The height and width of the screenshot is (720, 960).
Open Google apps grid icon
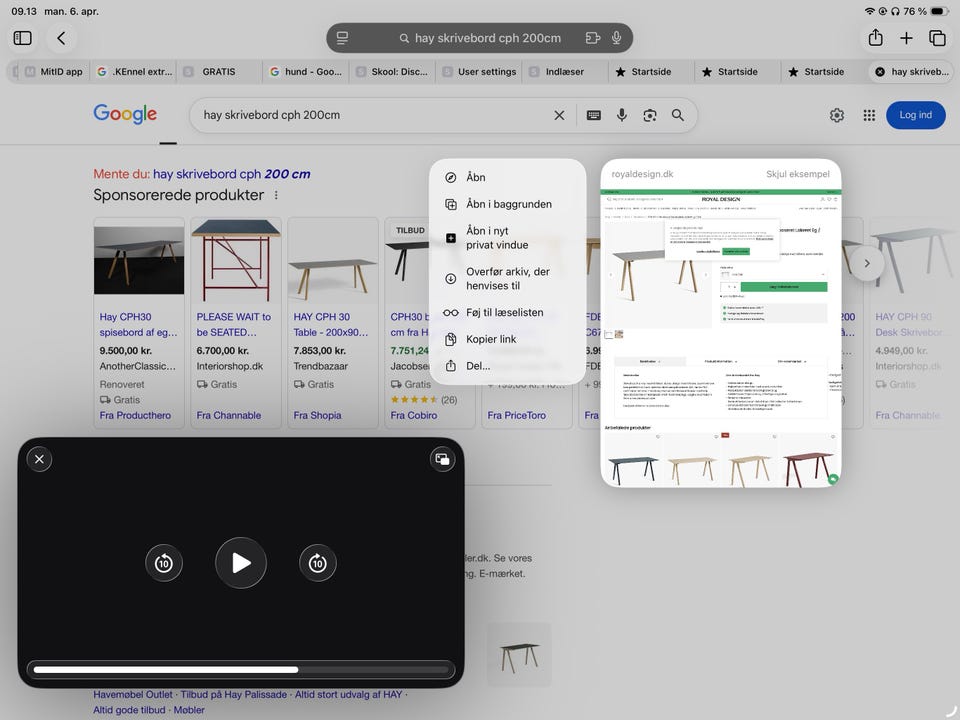[x=869, y=115]
